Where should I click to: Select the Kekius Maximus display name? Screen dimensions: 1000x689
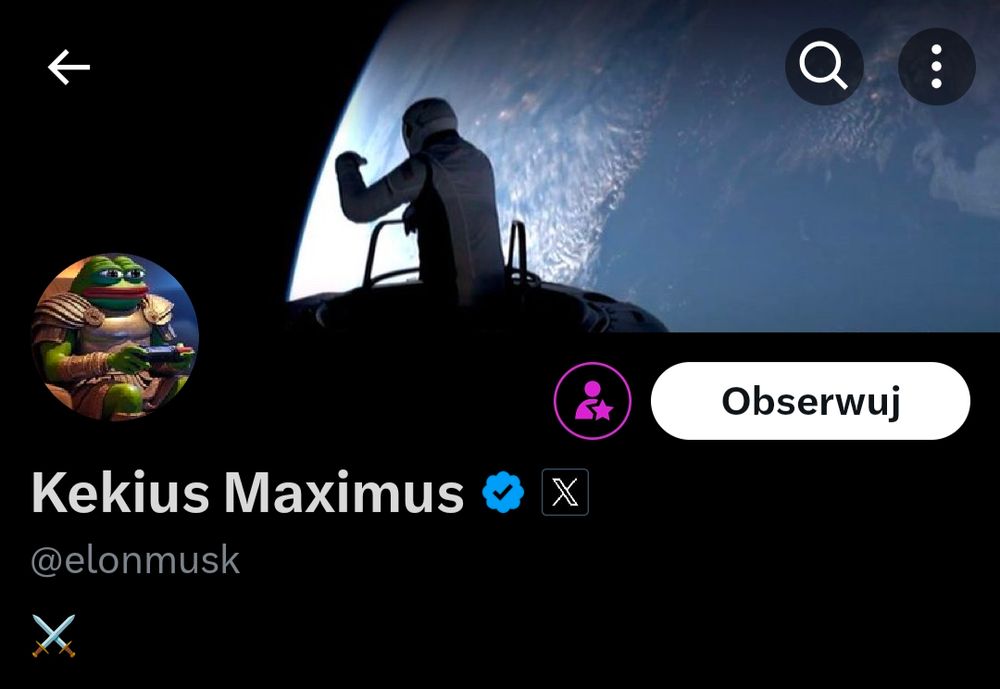[247, 493]
